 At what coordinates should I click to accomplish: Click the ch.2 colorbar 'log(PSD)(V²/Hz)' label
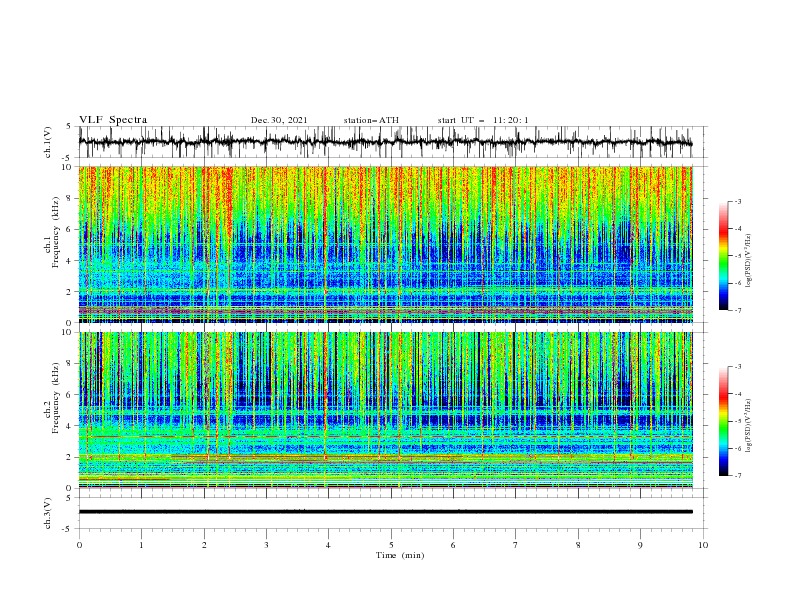pos(748,426)
